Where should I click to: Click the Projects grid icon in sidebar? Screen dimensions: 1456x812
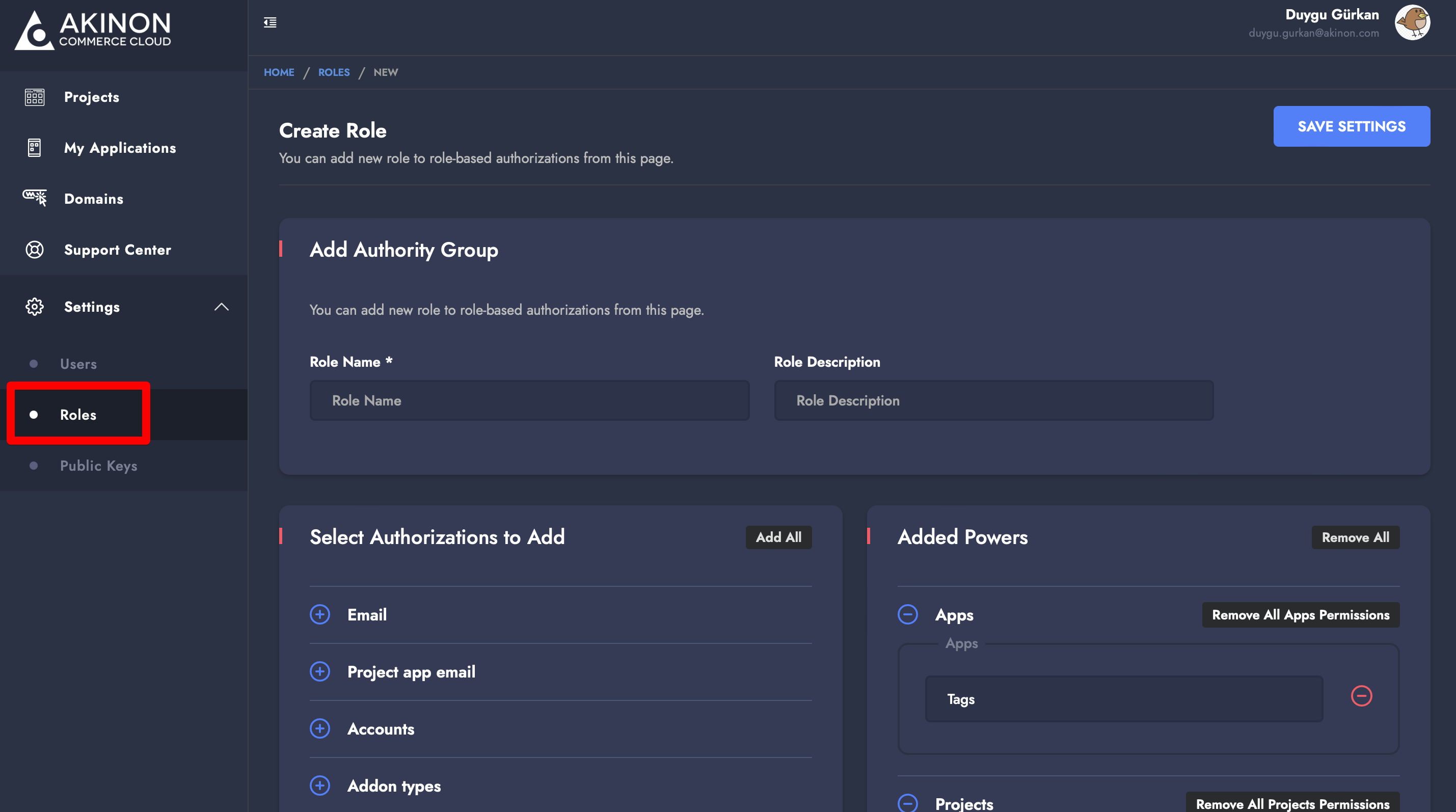(35, 97)
